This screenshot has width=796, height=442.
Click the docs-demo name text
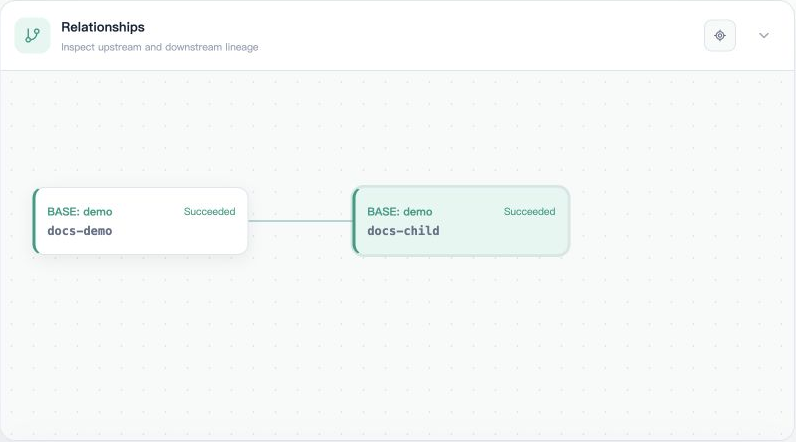[x=80, y=231]
